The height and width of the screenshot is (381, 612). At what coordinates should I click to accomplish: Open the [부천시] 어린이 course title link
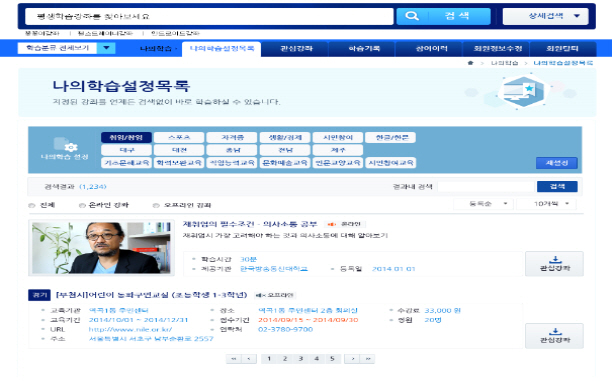point(151,295)
